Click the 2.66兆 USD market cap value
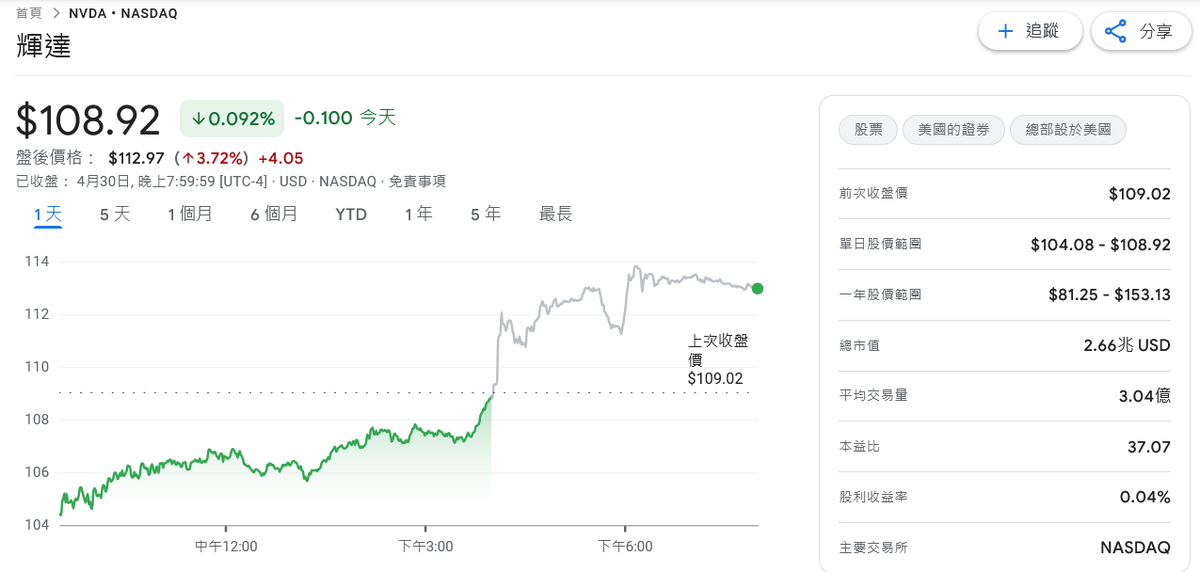Screen dimensions: 1200x572 (x=1127, y=345)
